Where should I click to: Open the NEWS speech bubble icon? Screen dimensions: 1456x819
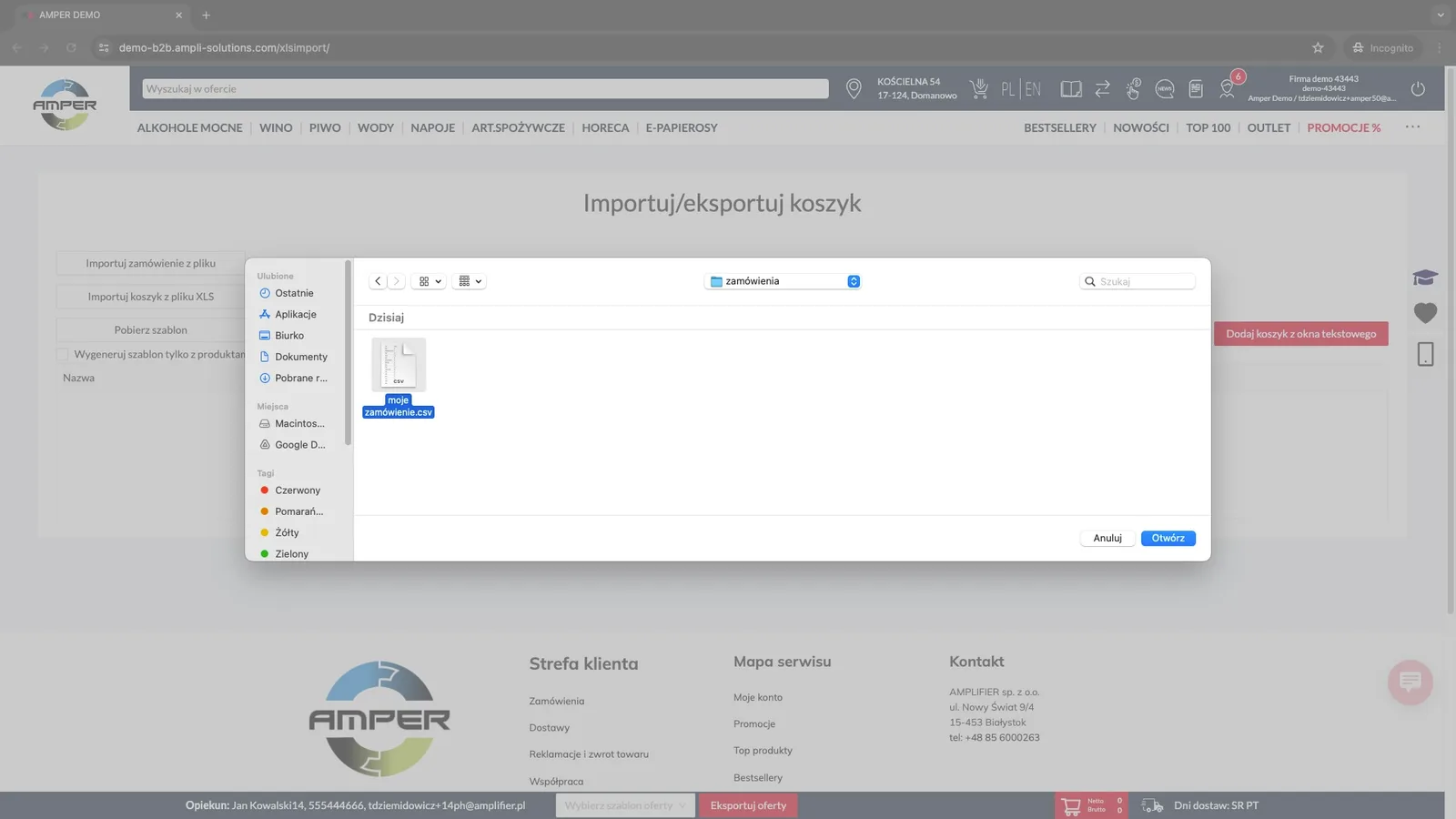tap(1164, 88)
